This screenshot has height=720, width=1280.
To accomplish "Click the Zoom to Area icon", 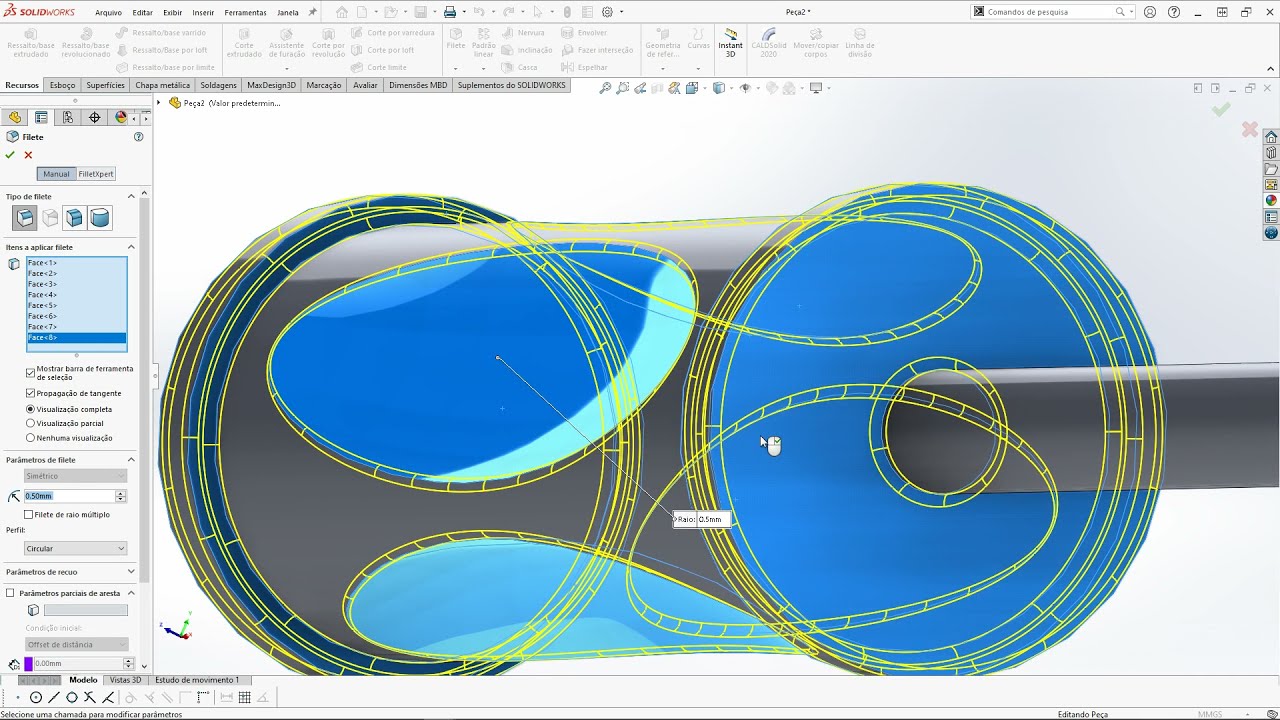I will click(623, 88).
